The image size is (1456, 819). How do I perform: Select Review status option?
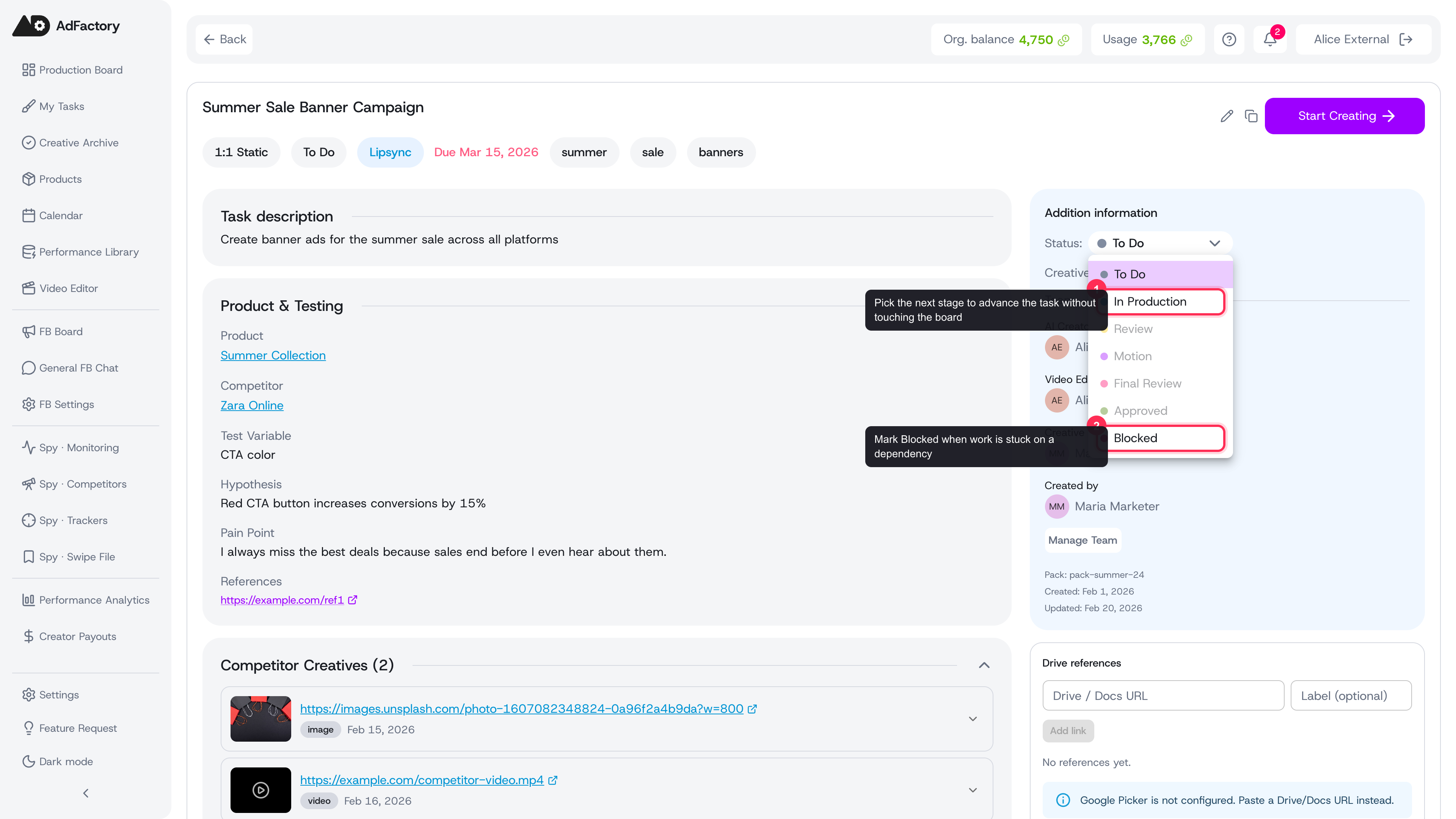click(x=1160, y=329)
